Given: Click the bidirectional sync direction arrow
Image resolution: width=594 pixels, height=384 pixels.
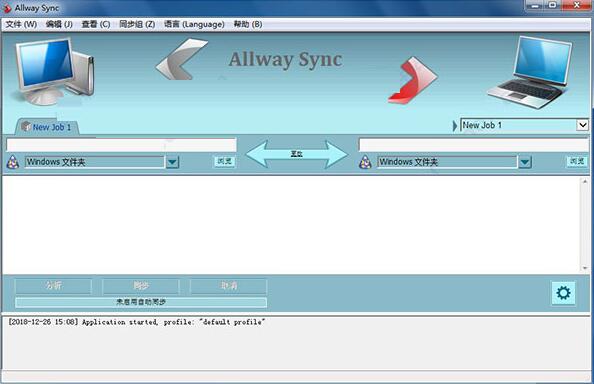Looking at the screenshot, I should [297, 154].
